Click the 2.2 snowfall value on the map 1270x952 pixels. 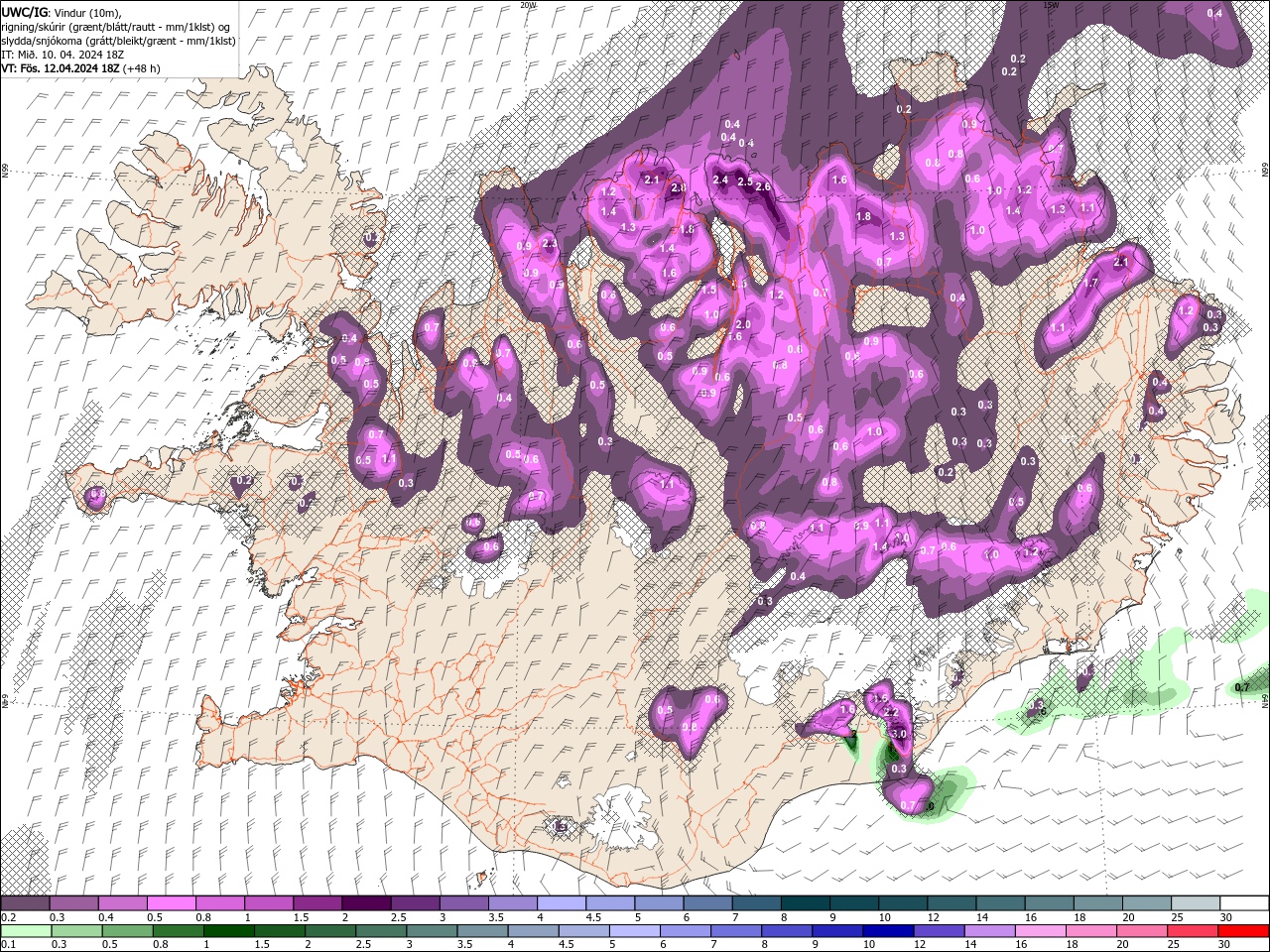[891, 711]
